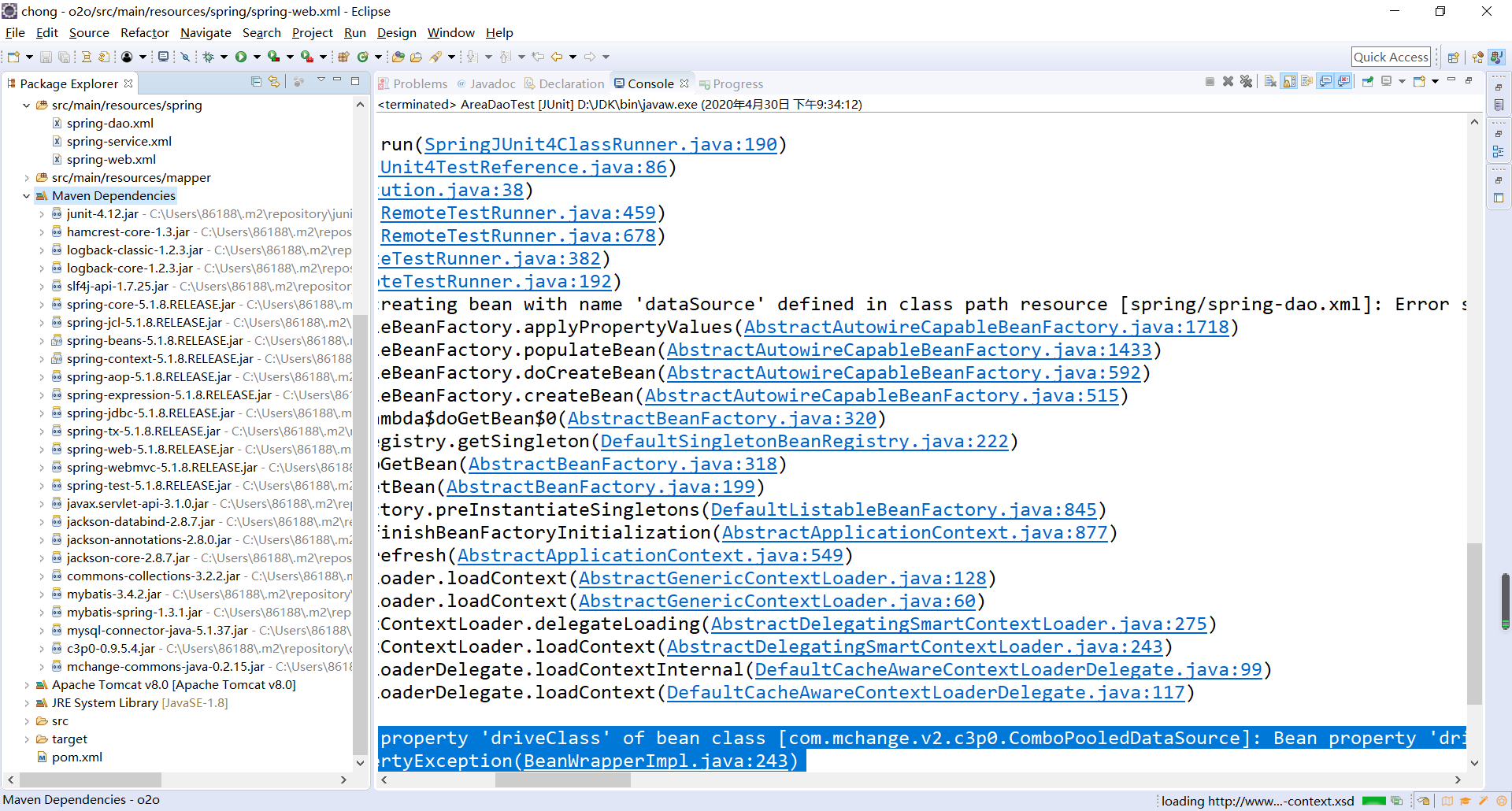Open RemoteTestRunner.java:459 link
This screenshot has width=1512, height=811.
[518, 213]
